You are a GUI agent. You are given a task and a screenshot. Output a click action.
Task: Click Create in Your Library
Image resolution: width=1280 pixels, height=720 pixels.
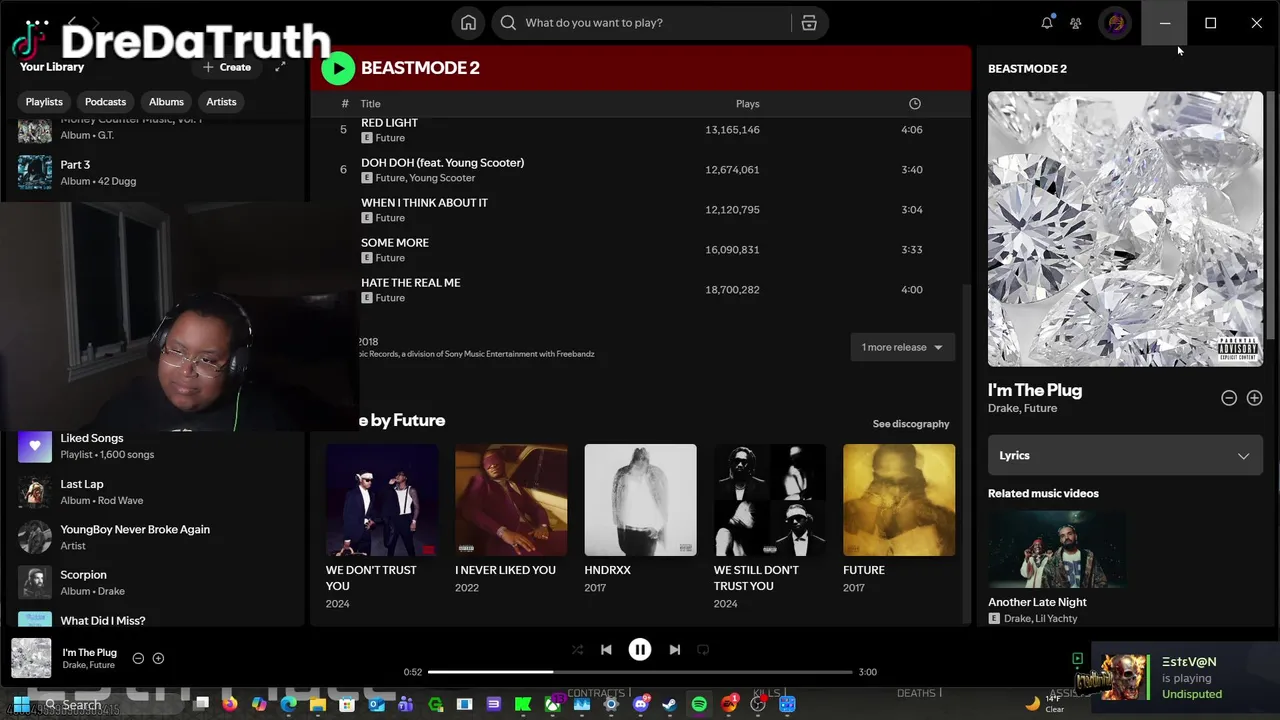tap(227, 67)
